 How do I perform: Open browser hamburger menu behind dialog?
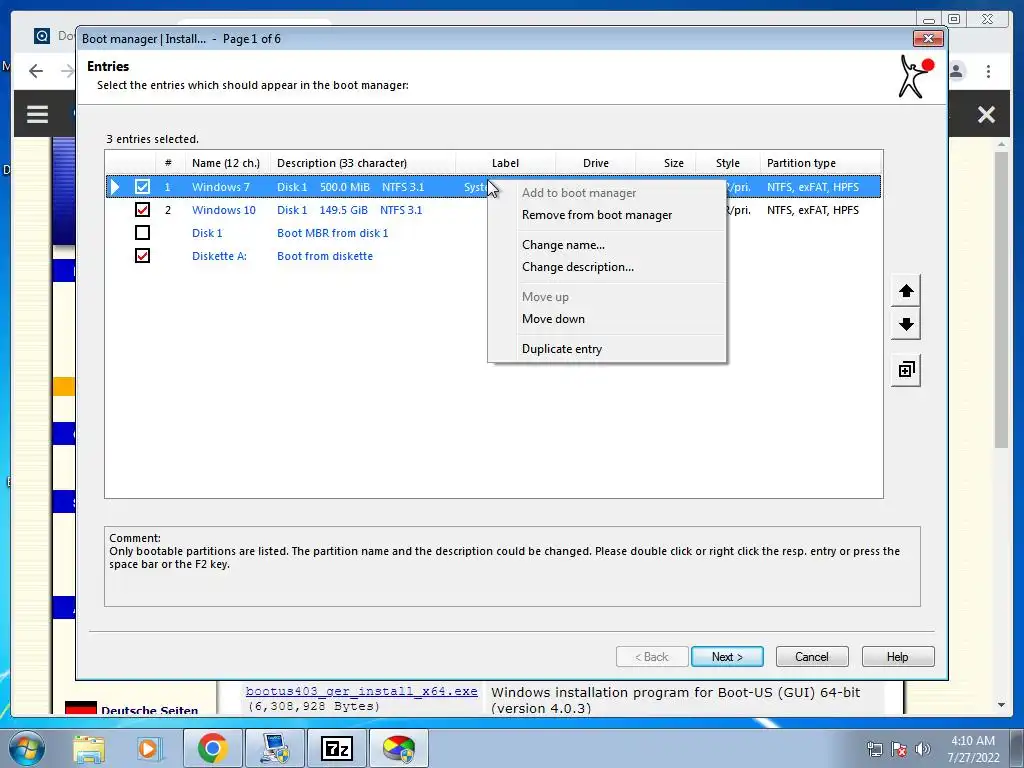click(x=37, y=114)
